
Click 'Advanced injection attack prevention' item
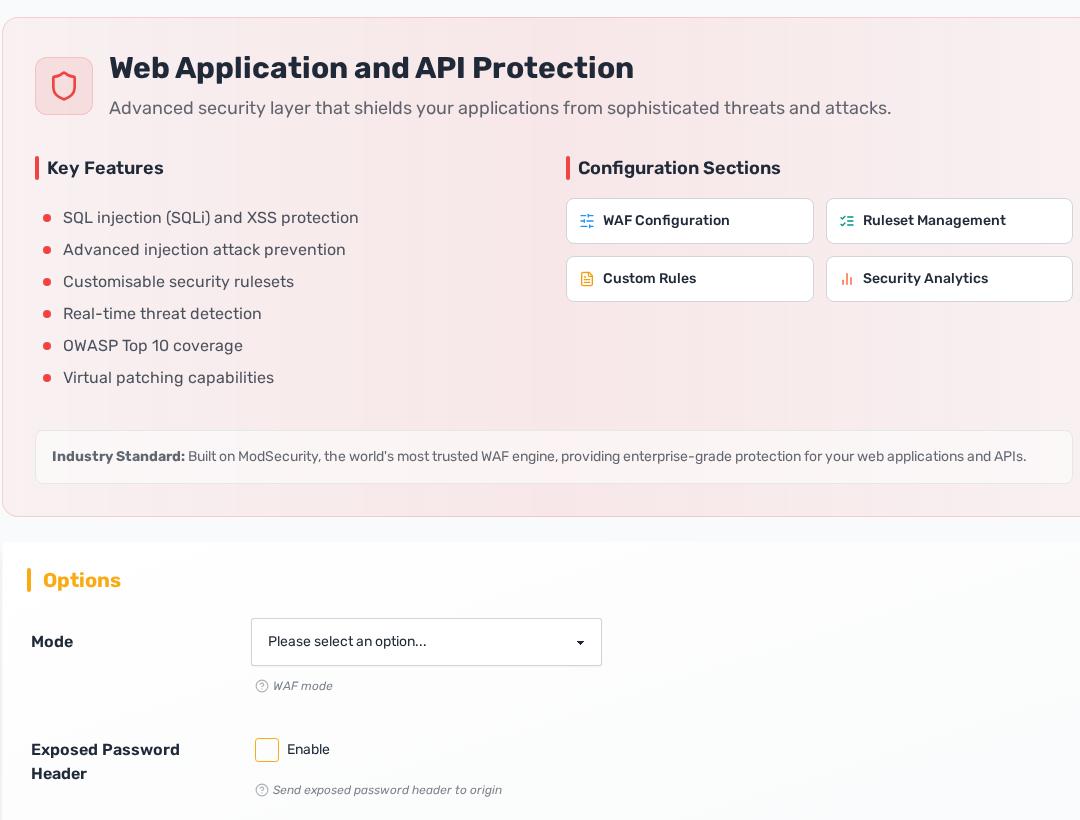(x=204, y=250)
